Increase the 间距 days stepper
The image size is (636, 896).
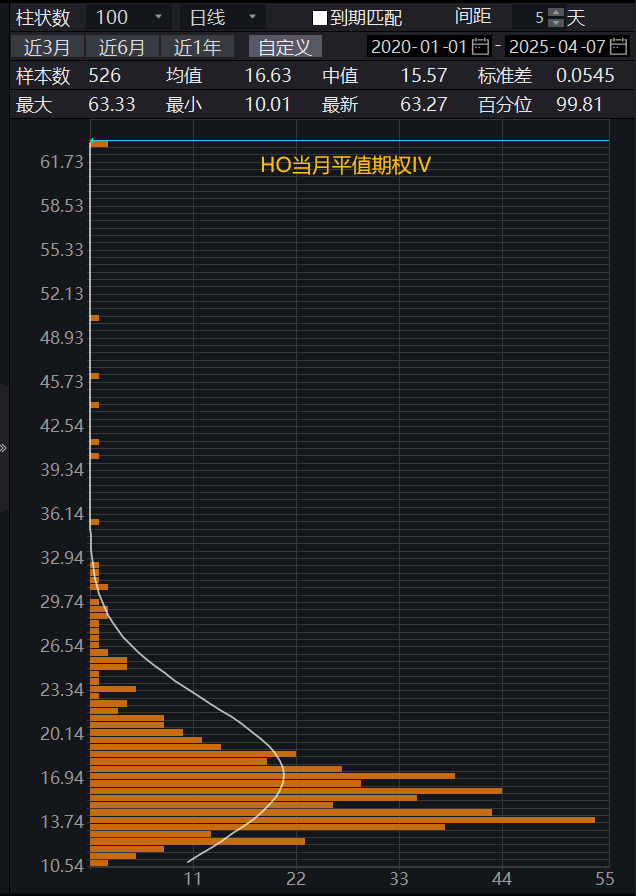coord(555,13)
